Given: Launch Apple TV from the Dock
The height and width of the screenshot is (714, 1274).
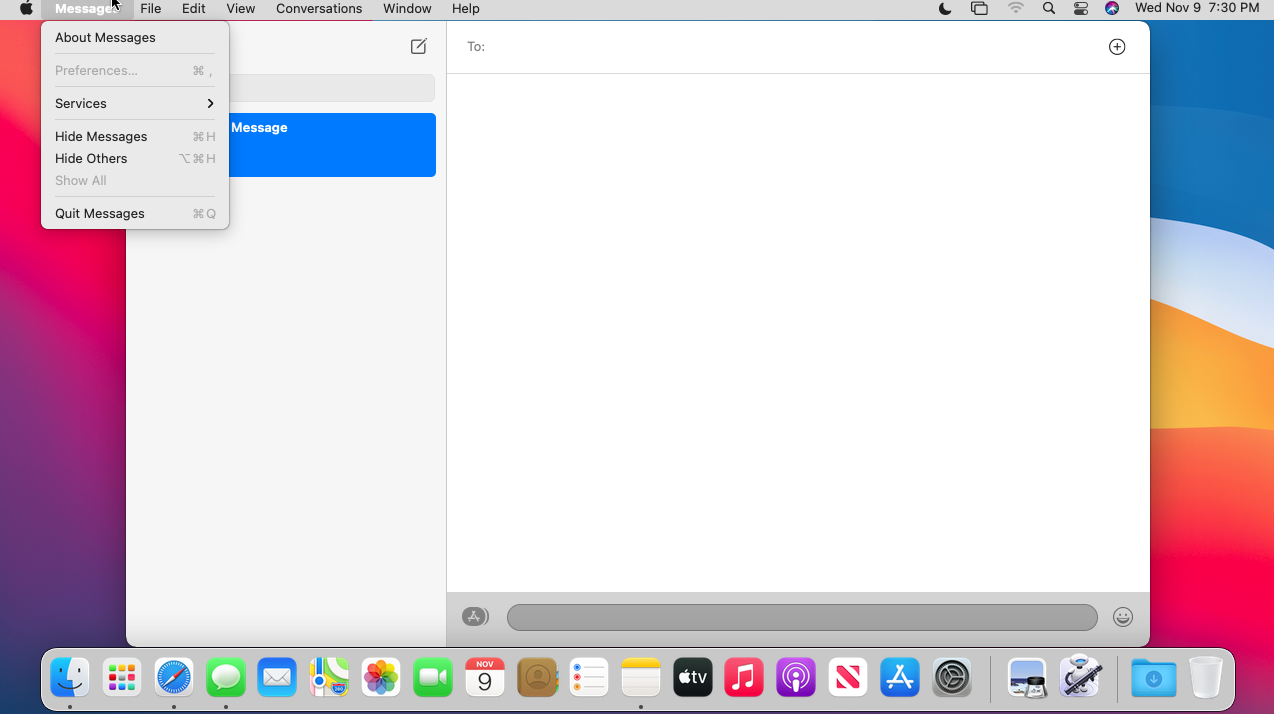Looking at the screenshot, I should 693,678.
